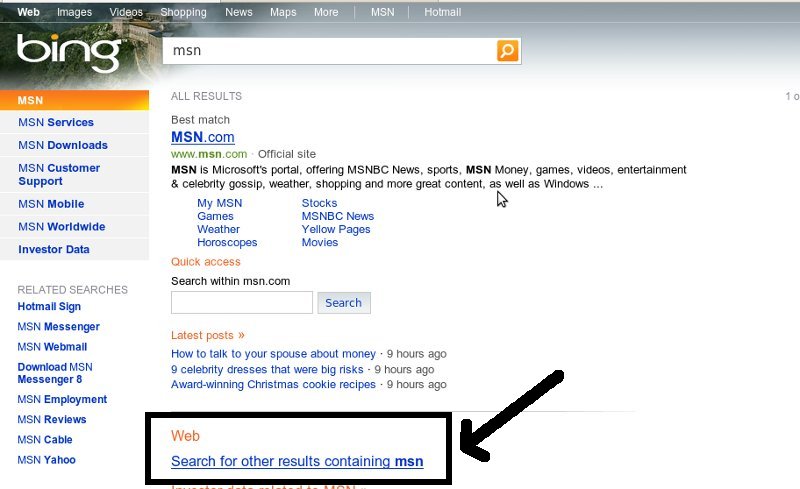Open the Latest posts link
This screenshot has width=800, height=489.
[x=208, y=335]
